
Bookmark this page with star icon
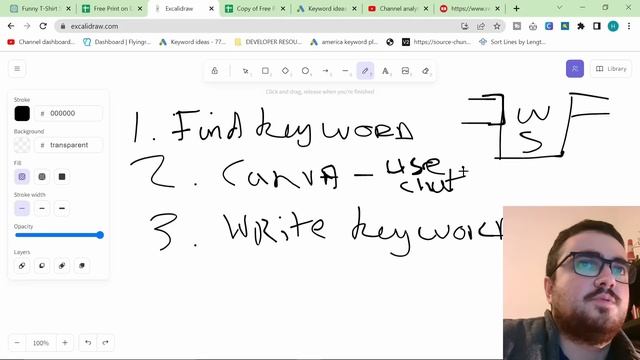tap(497, 26)
